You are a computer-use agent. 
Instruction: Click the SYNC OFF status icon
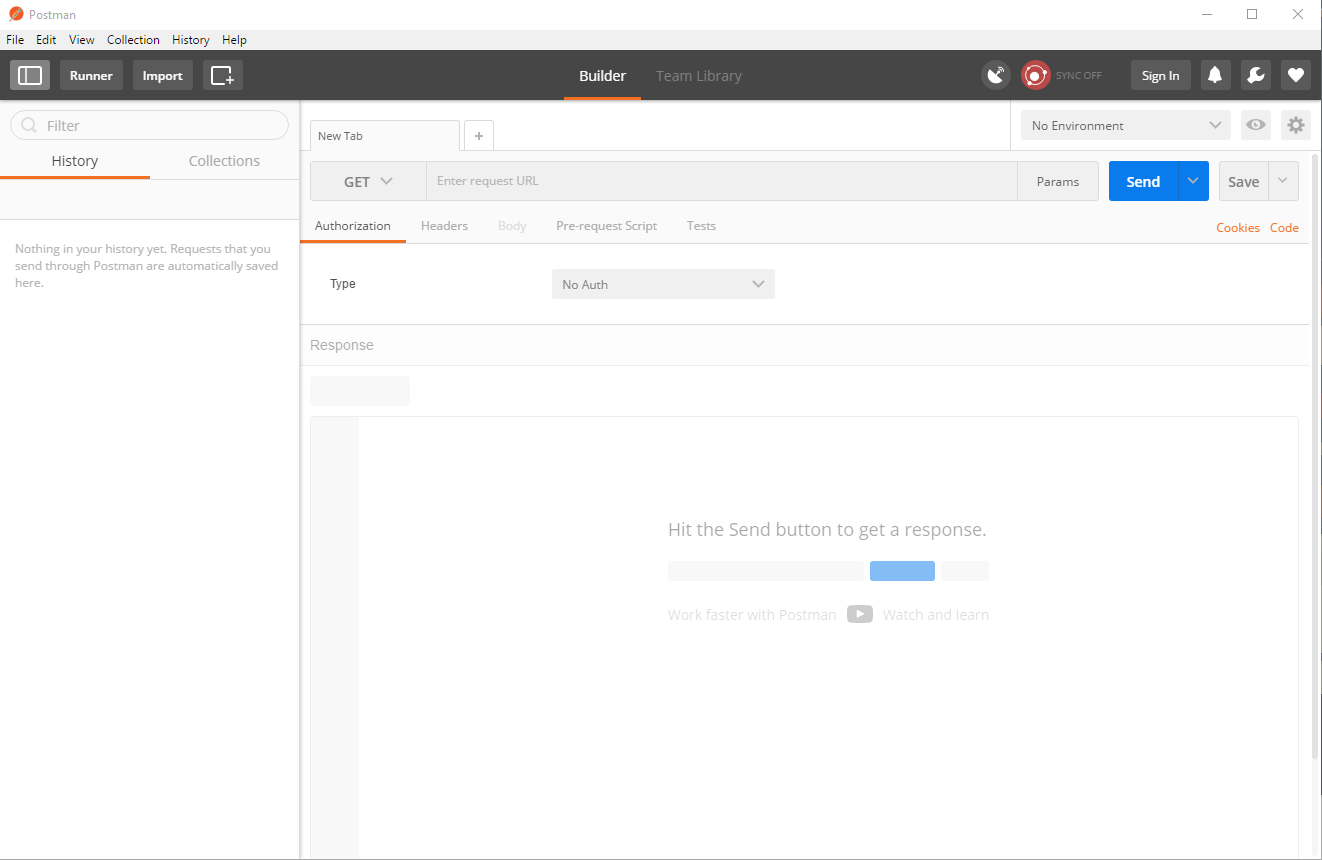[x=1035, y=75]
